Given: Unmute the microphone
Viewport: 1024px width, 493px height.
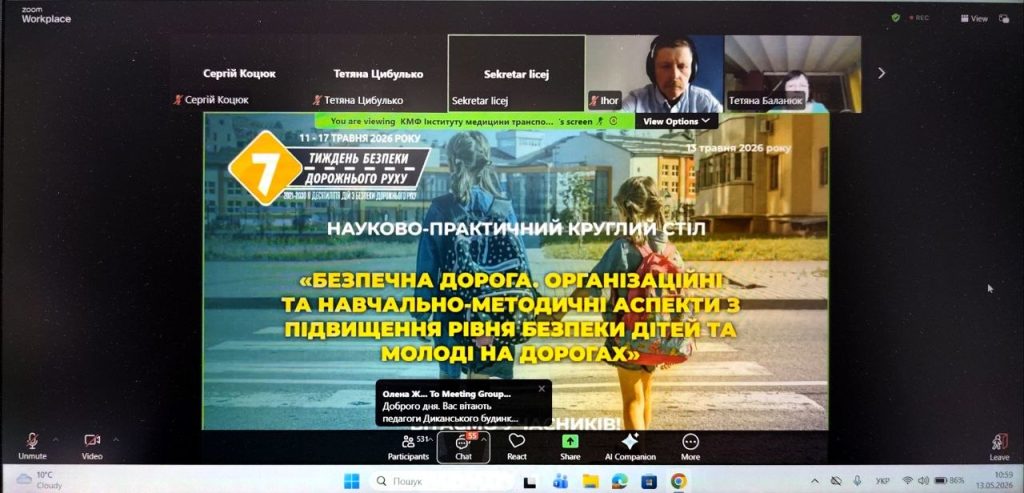Looking at the screenshot, I should (x=32, y=447).
